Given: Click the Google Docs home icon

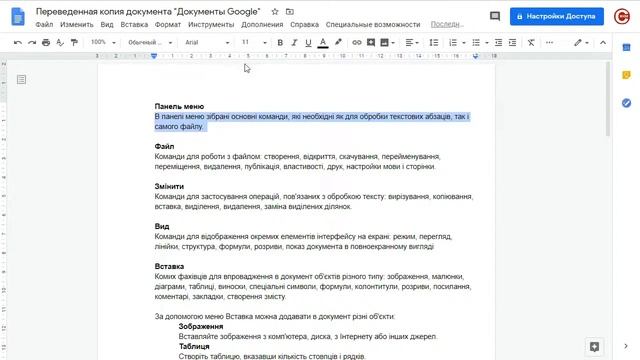Looking at the screenshot, I should point(18,17).
